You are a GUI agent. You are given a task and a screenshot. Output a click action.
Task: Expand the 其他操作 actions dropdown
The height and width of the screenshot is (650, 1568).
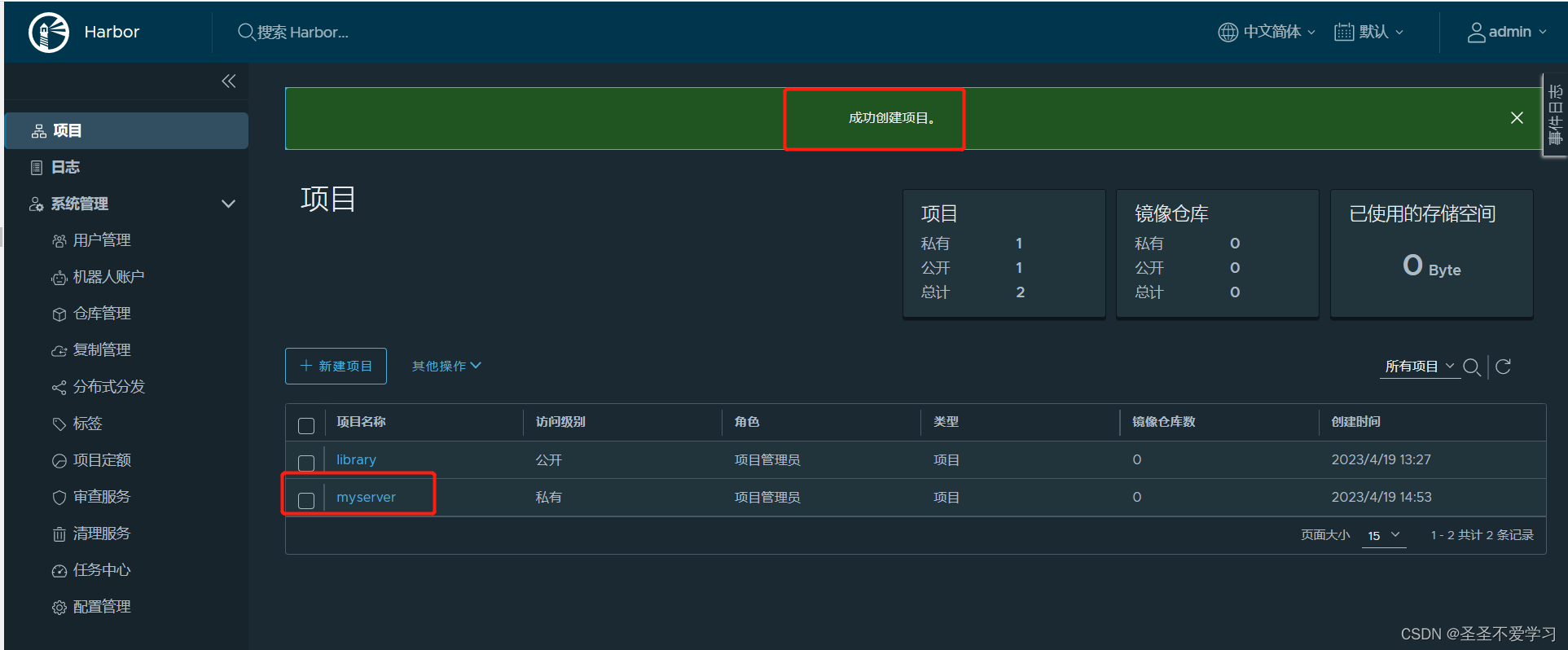pyautogui.click(x=446, y=366)
